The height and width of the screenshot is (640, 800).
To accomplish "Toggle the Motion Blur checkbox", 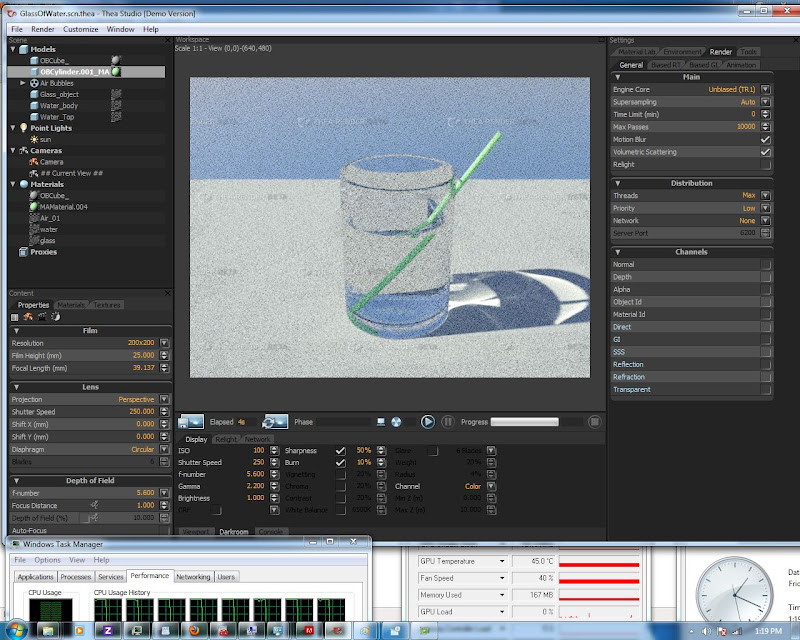I will (765, 140).
